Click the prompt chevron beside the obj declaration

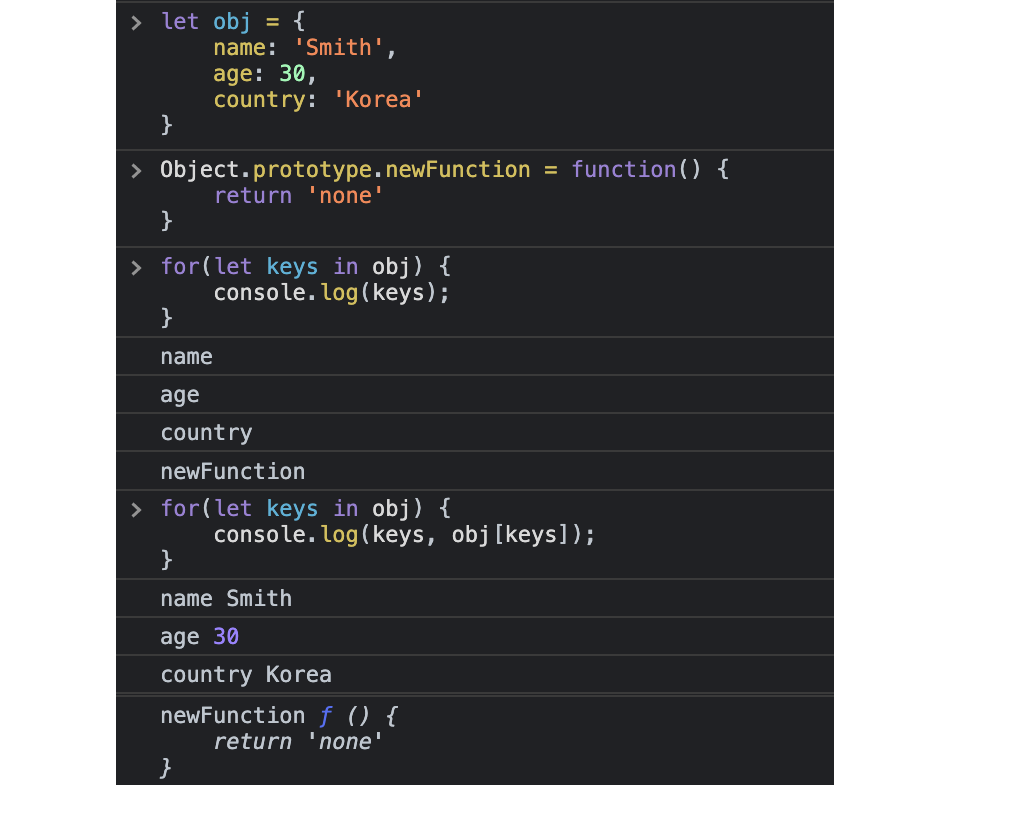point(135,21)
